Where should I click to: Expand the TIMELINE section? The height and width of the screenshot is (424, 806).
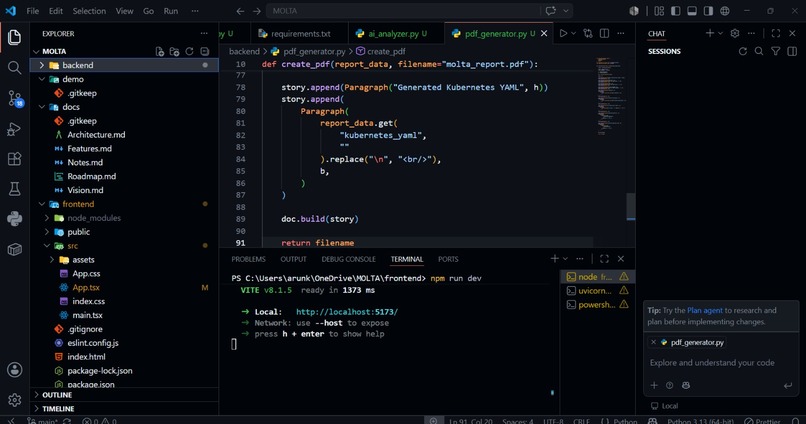tap(125, 409)
